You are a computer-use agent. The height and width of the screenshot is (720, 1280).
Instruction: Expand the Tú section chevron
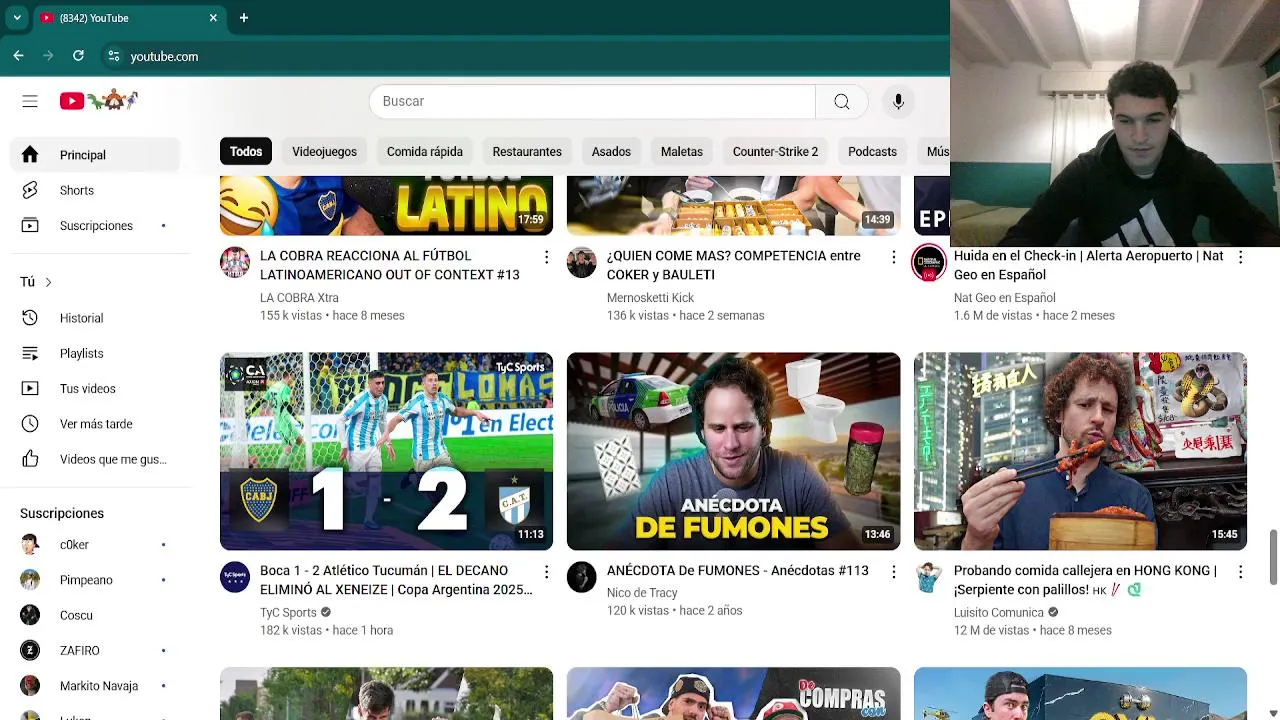(48, 282)
